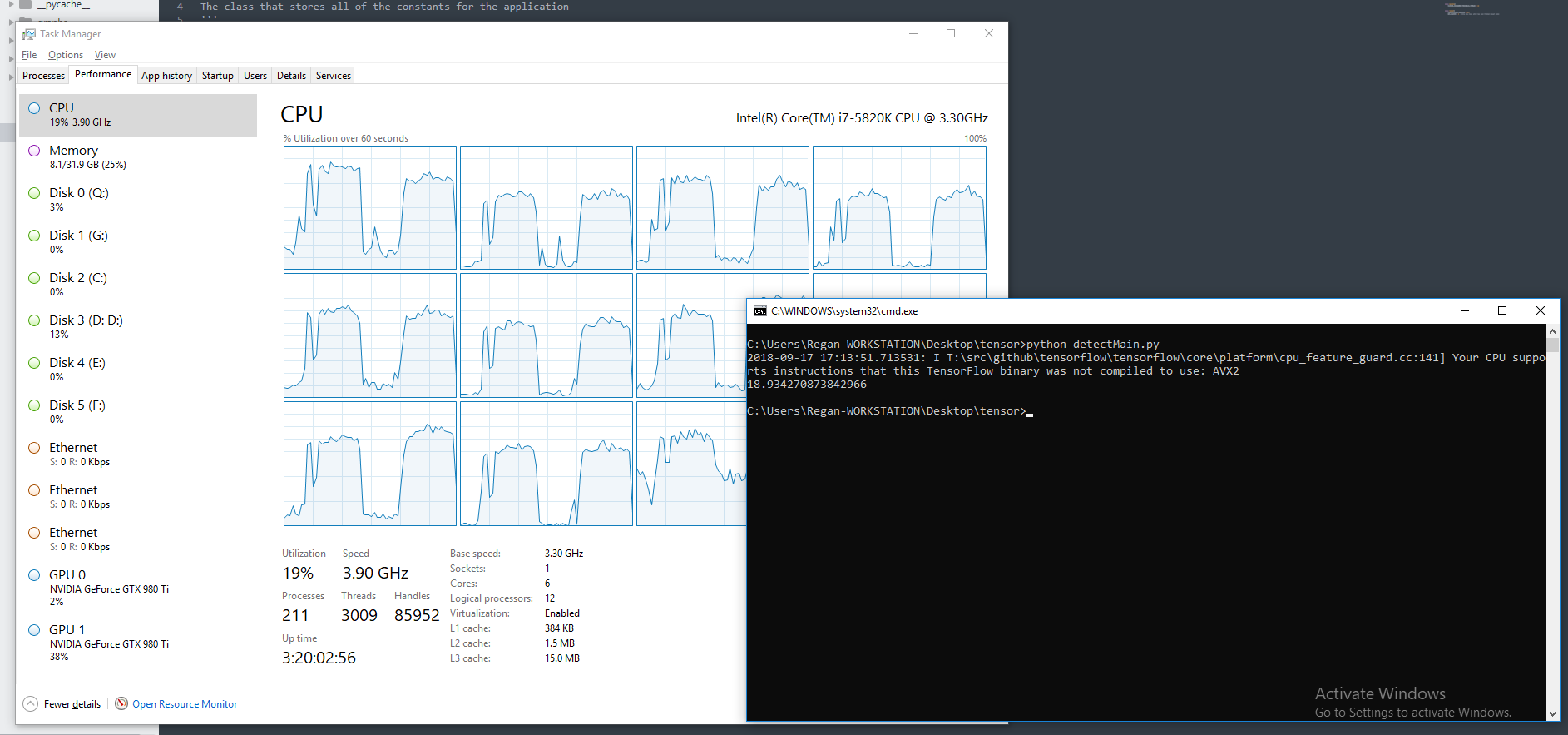This screenshot has height=735, width=1568.
Task: Switch to the App history tab
Action: click(x=166, y=76)
